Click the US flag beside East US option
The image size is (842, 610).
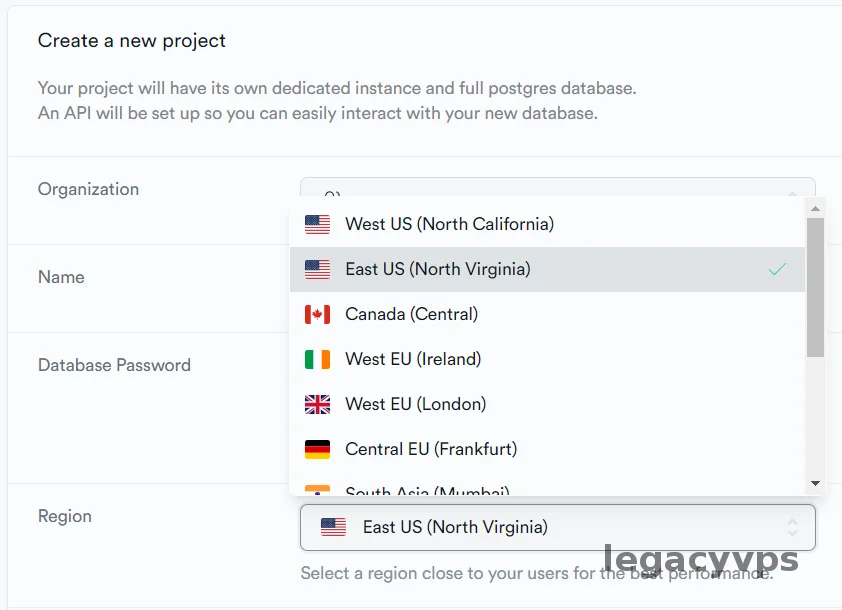[x=317, y=269]
